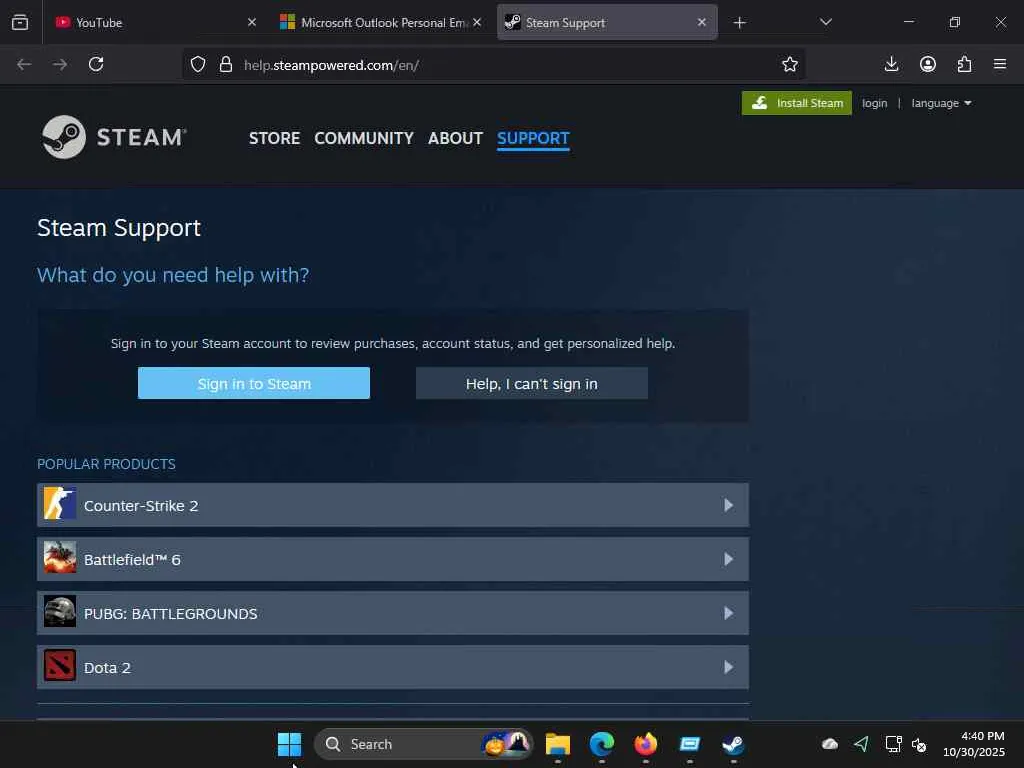Open a new tab with the plus icon

pyautogui.click(x=739, y=23)
